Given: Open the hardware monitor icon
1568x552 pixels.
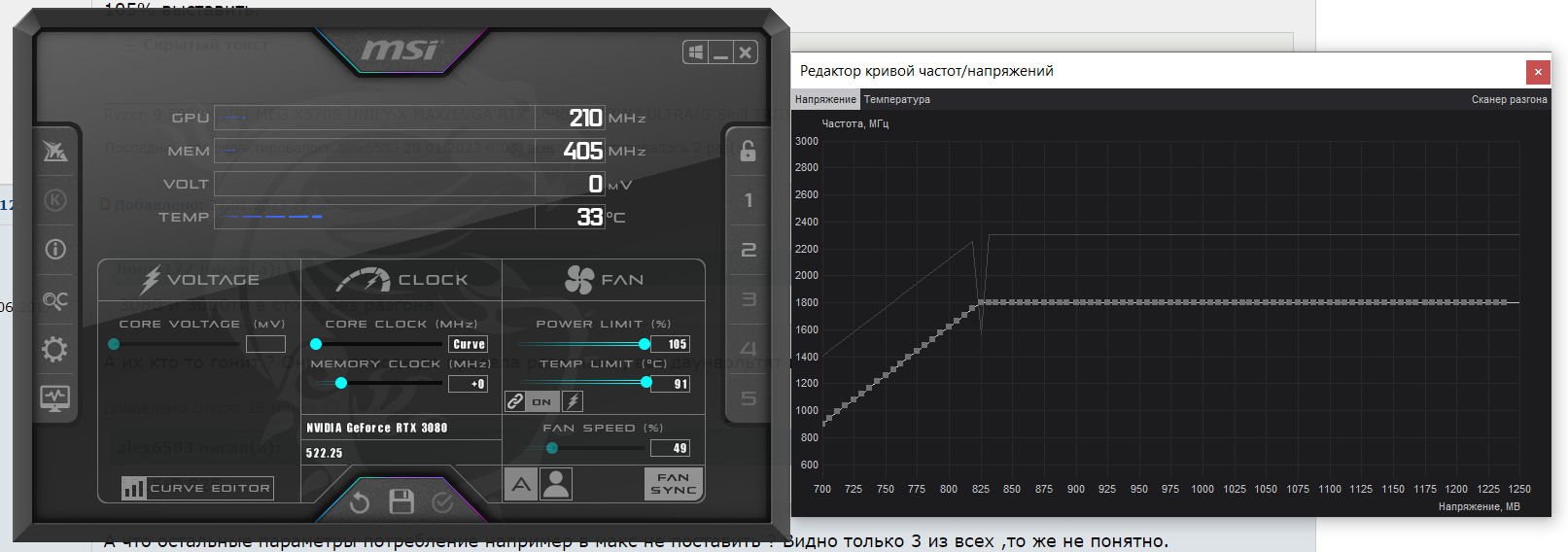Looking at the screenshot, I should [x=55, y=397].
